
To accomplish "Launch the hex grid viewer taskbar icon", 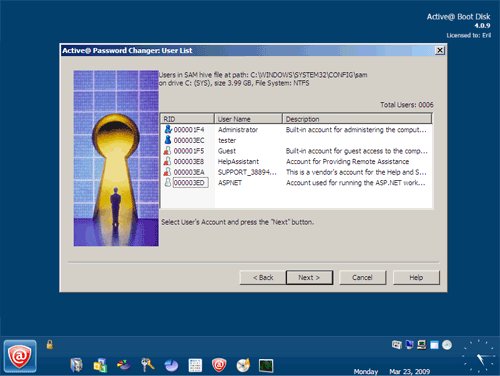I will coord(195,365).
